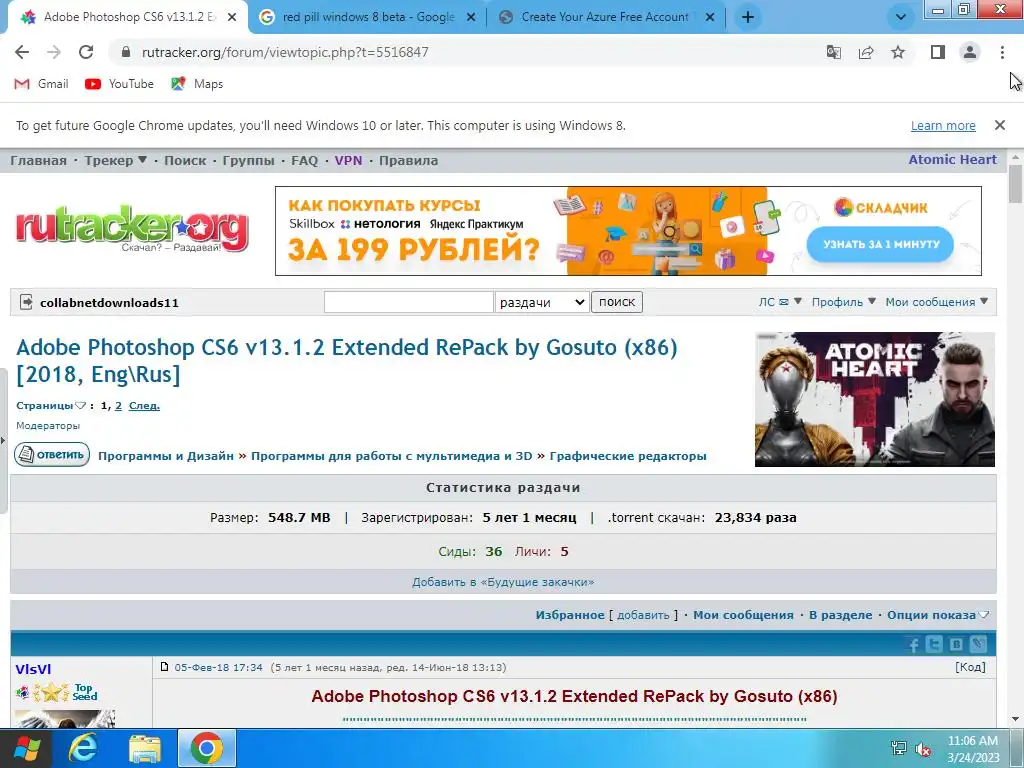Click the Atomic Heart ad image
The width and height of the screenshot is (1024, 768).
pos(874,400)
